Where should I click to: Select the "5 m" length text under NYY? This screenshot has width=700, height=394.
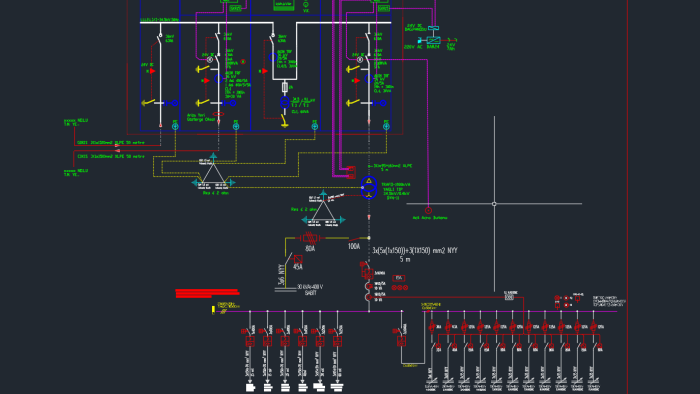(404, 259)
